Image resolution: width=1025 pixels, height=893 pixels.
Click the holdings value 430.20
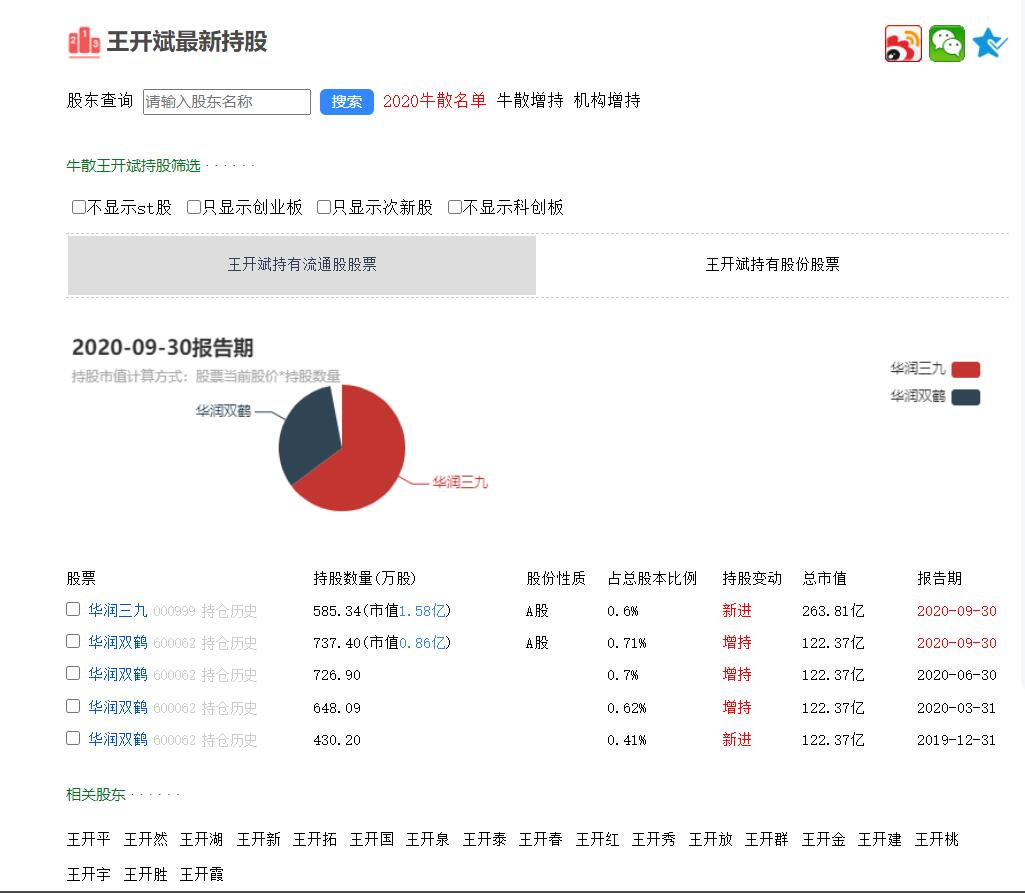337,740
